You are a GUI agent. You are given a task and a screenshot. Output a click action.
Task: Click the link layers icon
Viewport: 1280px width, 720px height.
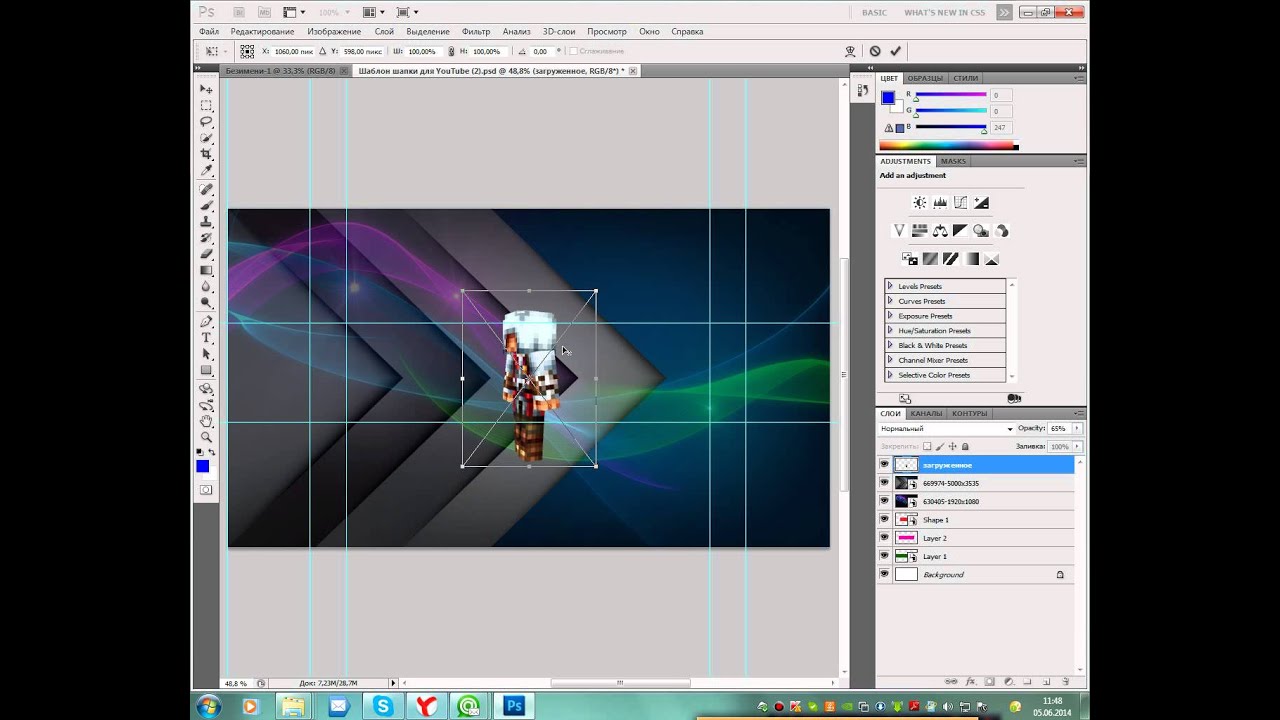[949, 681]
